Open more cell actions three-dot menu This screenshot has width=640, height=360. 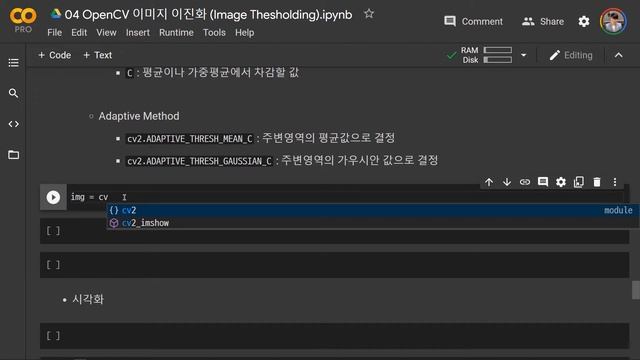coord(615,182)
